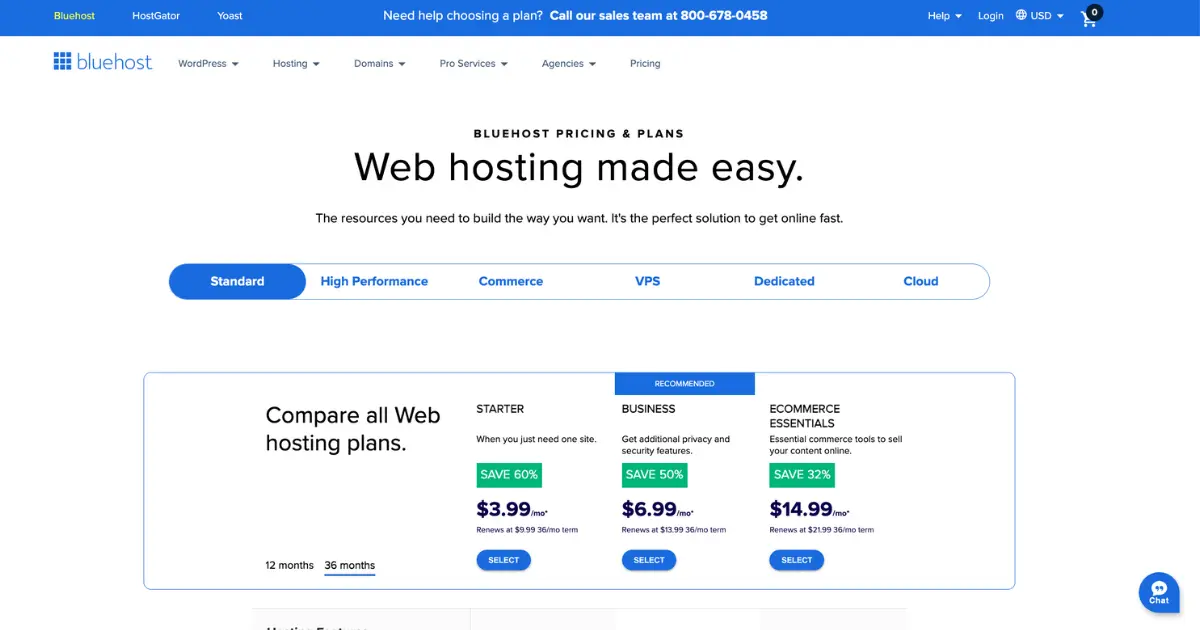Choose the 12 months term

tap(290, 566)
